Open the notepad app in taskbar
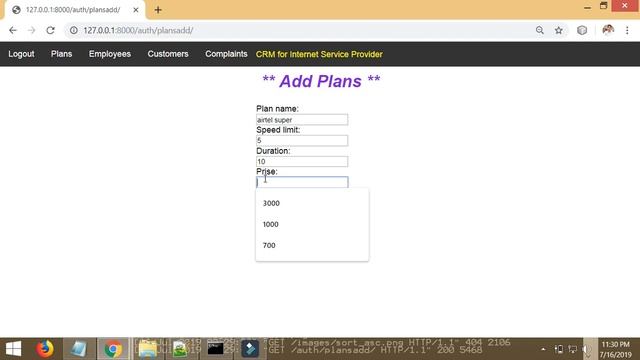Image resolution: width=640 pixels, height=360 pixels. tap(78, 349)
